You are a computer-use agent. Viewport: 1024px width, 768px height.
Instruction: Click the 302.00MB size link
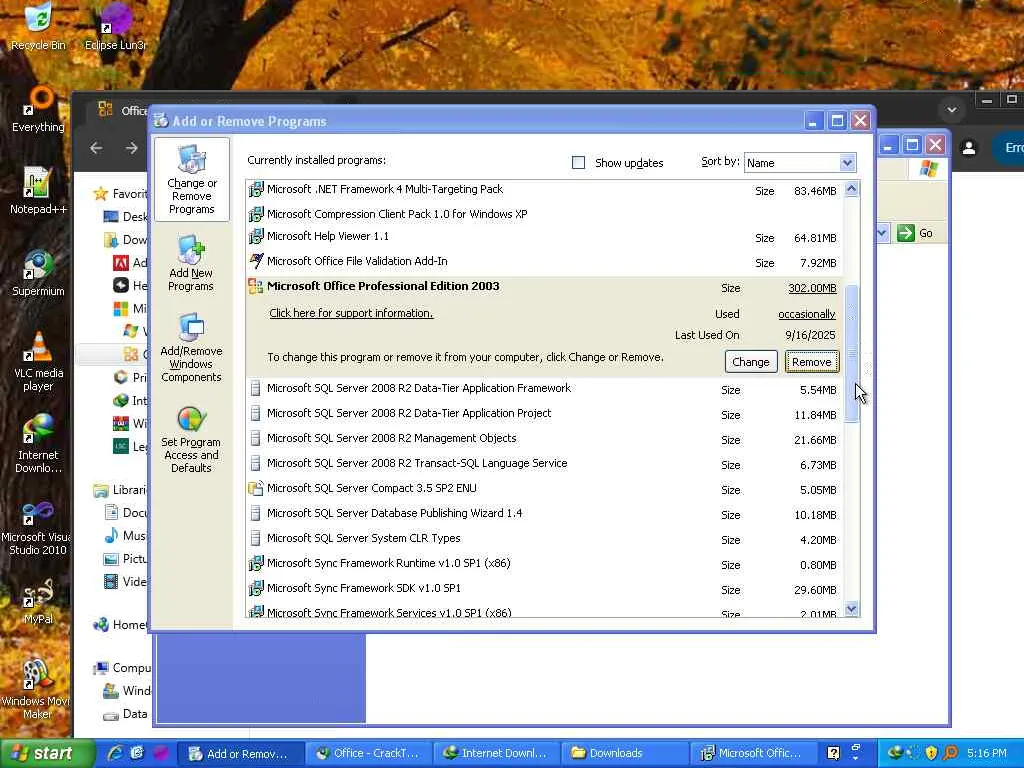(x=812, y=288)
